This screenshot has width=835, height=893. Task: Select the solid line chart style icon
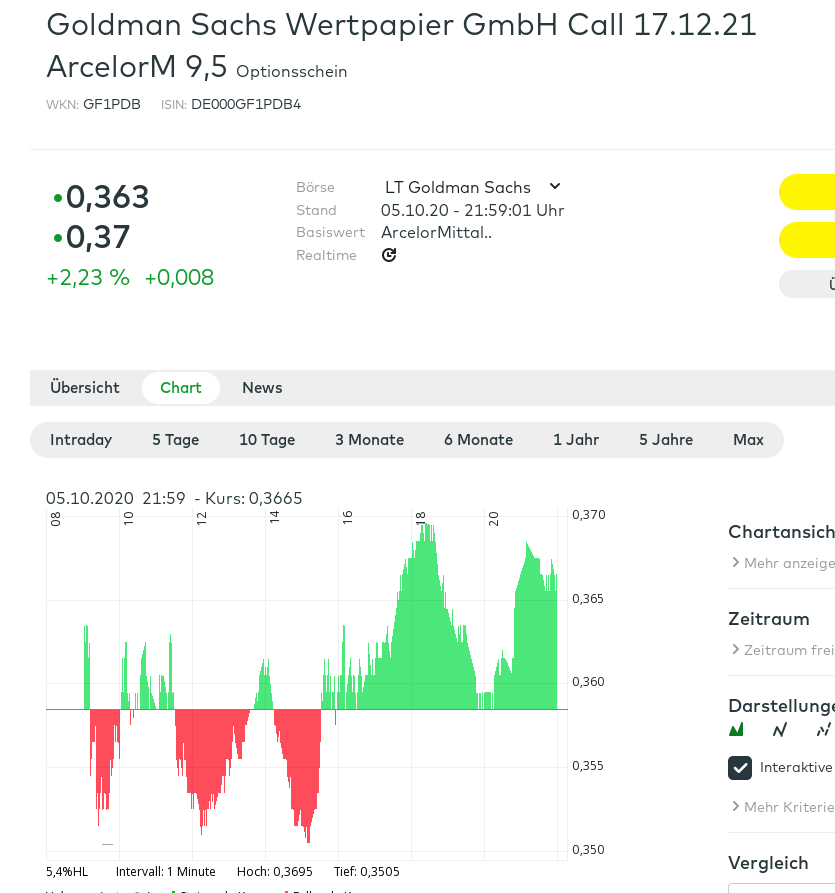tap(780, 730)
